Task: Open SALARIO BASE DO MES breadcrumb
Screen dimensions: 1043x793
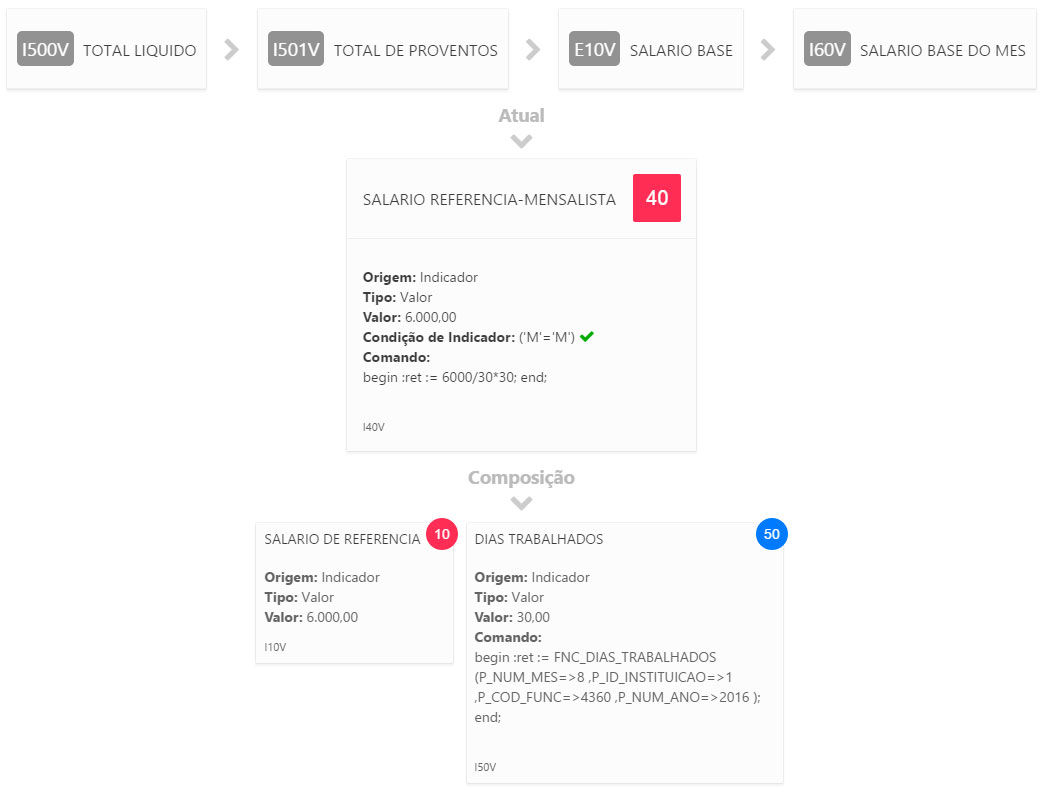Action: 942,50
